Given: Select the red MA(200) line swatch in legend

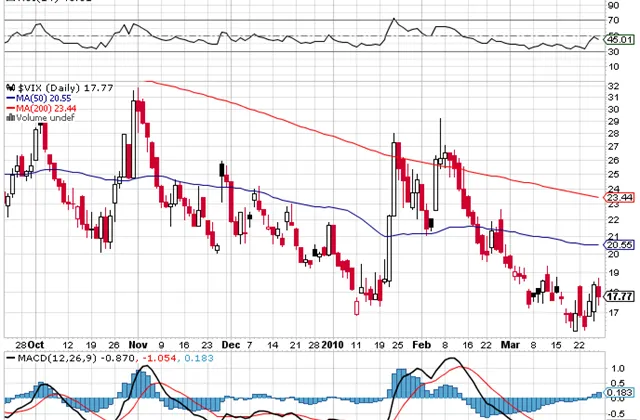Looking at the screenshot, I should (10, 108).
